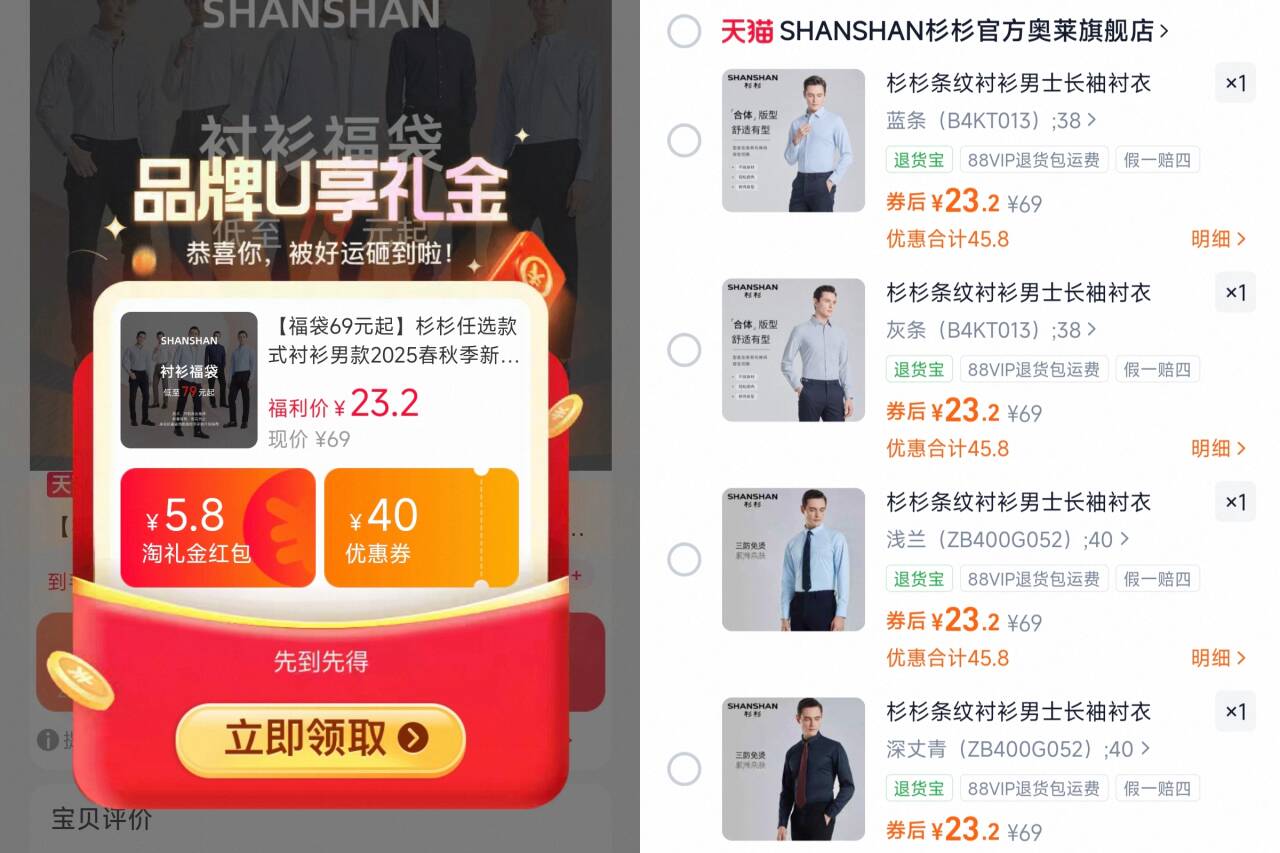
Task: Open 明细 discount details for 蓝条 shirt
Action: [1218, 239]
